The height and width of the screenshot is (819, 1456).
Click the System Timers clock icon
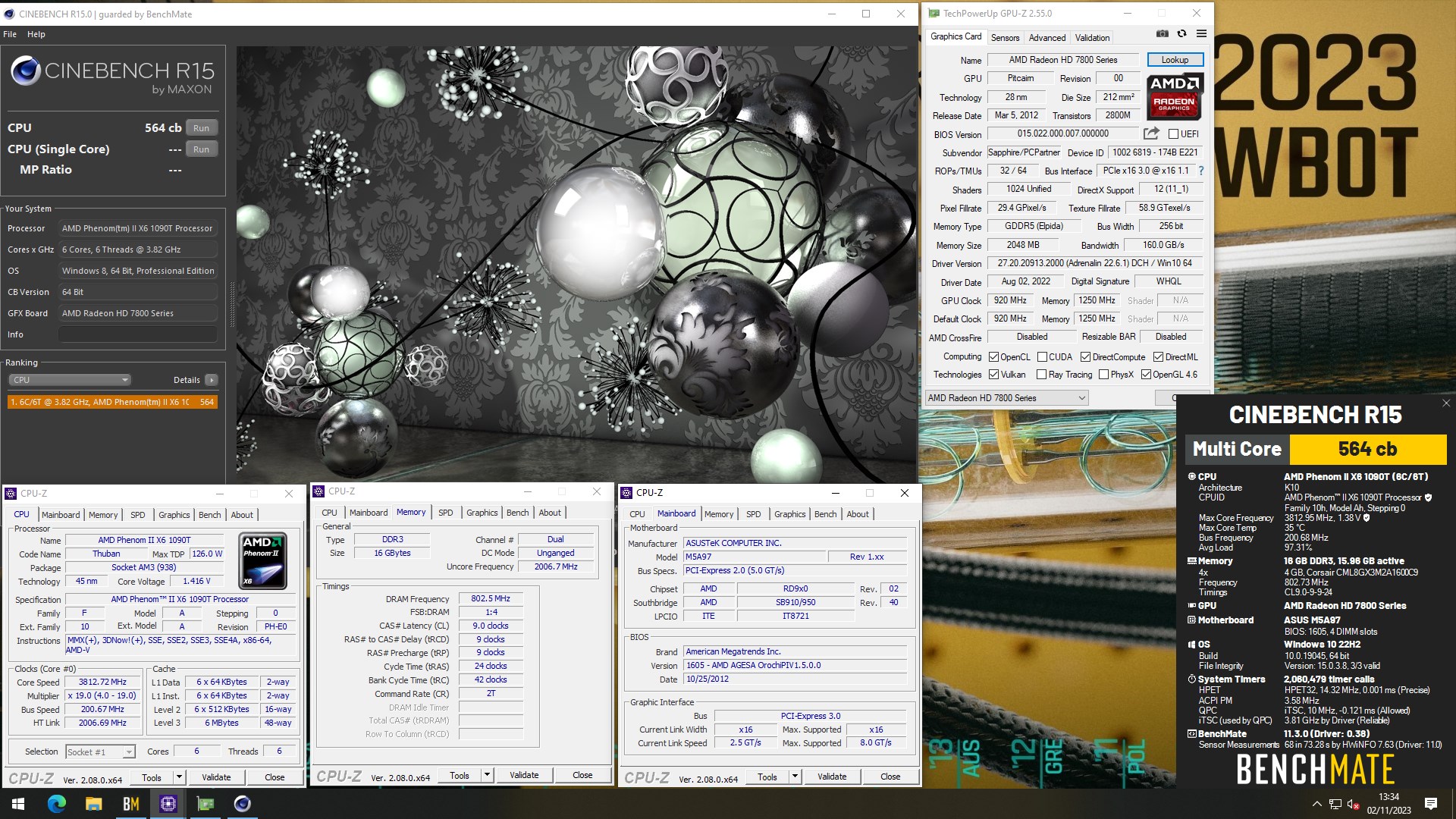tap(1191, 679)
